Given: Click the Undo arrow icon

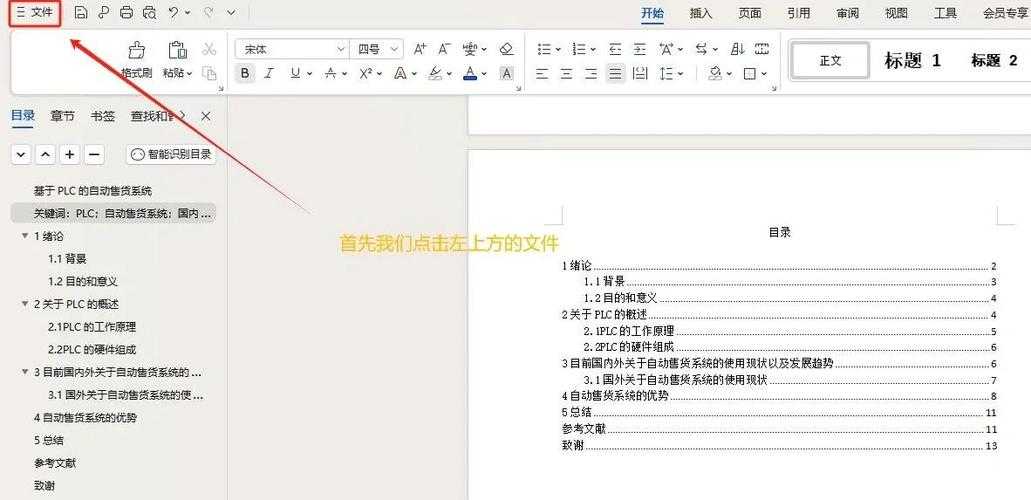Looking at the screenshot, I should (x=174, y=12).
